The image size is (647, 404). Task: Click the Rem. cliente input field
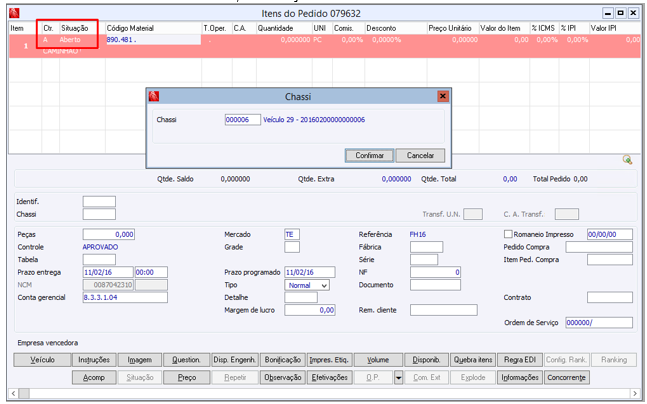444,310
